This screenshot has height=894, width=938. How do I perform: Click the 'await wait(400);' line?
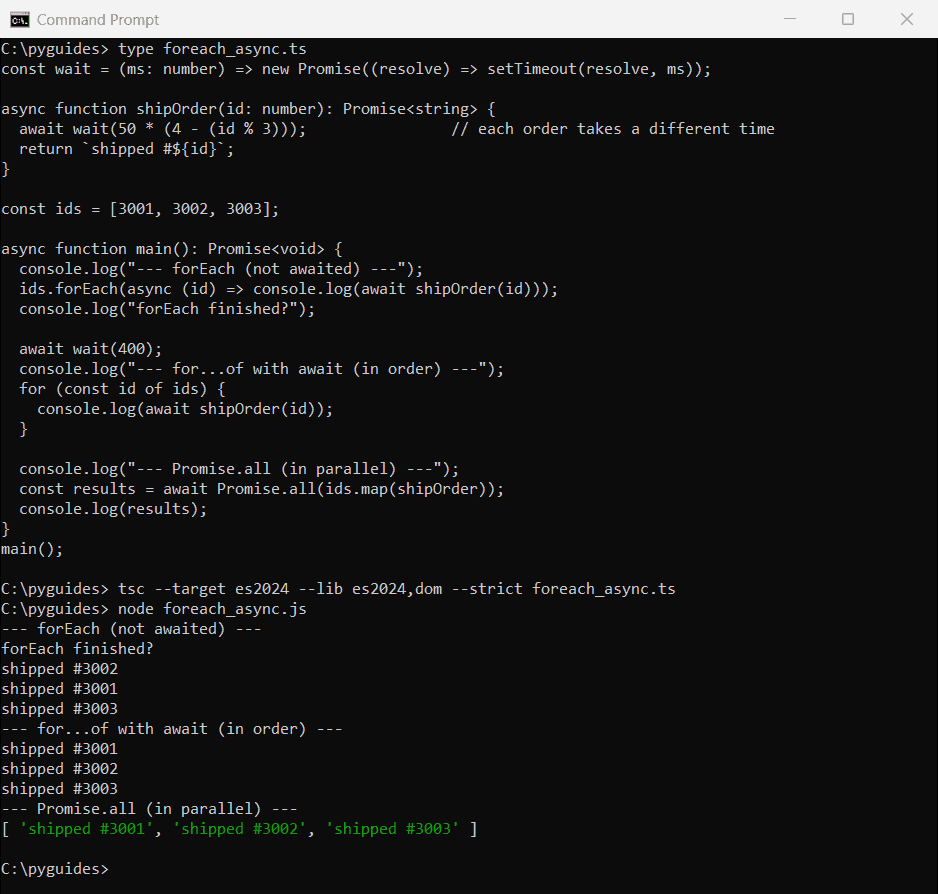[x=90, y=349]
